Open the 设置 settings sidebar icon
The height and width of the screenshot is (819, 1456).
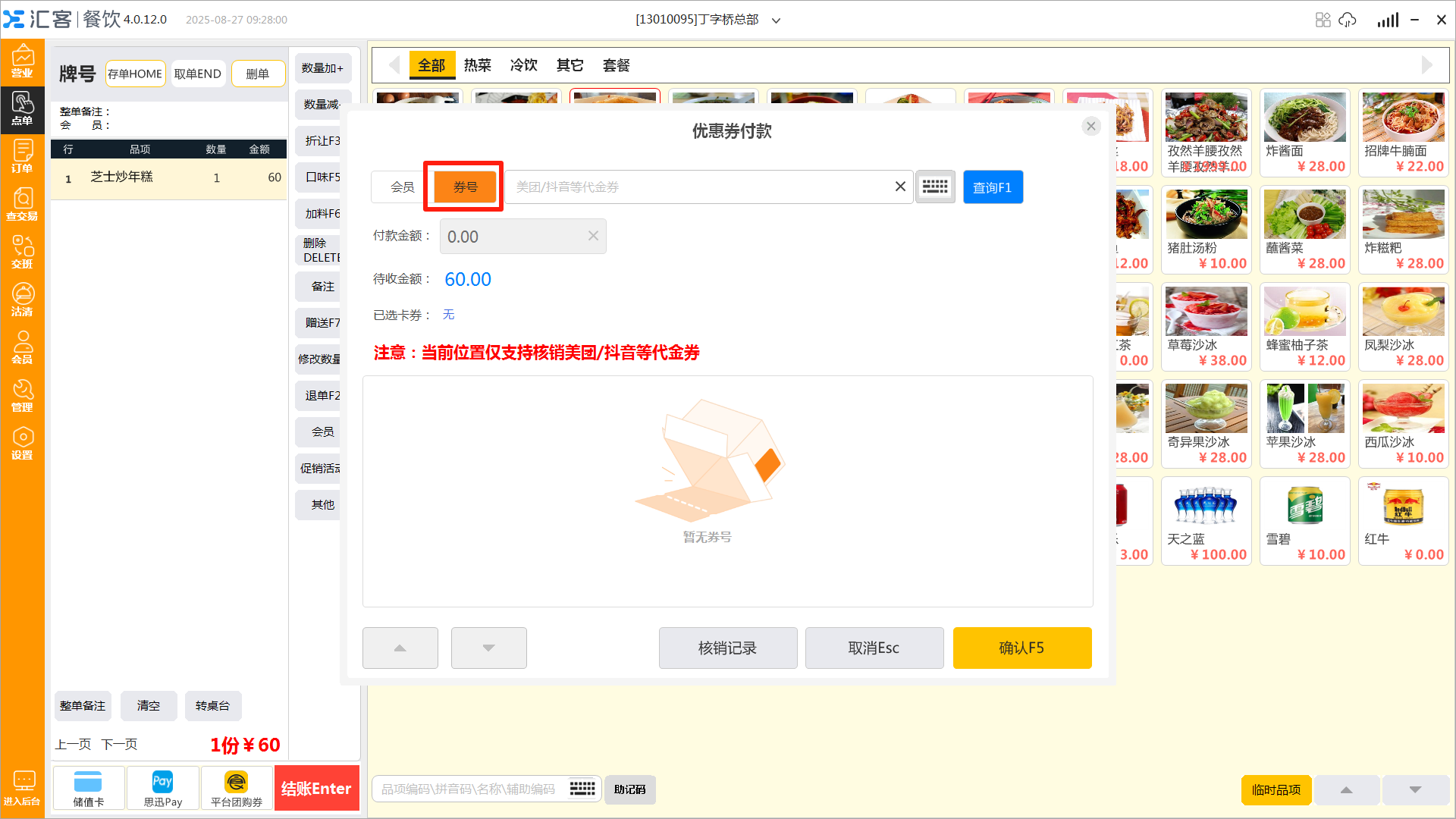click(22, 444)
